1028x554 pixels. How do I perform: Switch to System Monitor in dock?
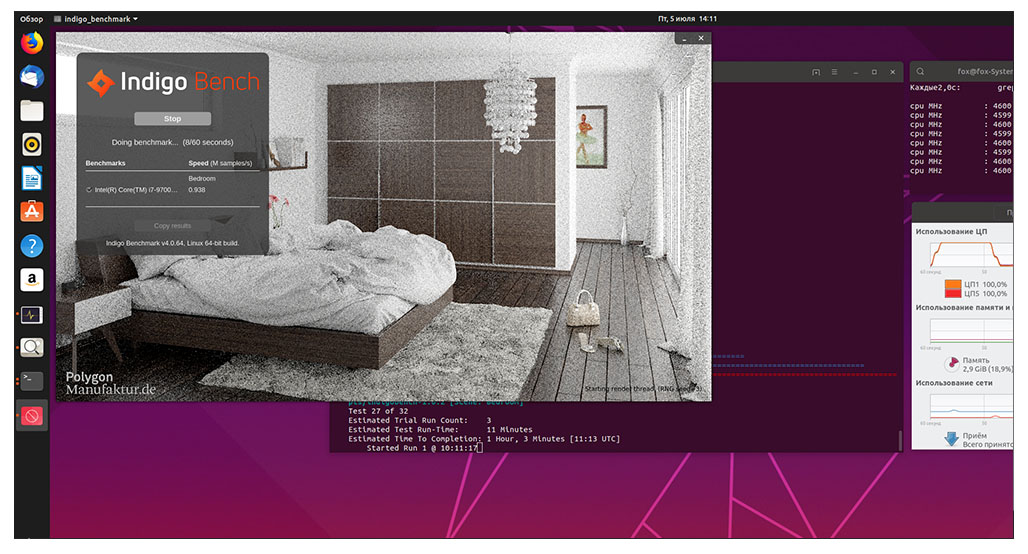pyautogui.click(x=31, y=315)
